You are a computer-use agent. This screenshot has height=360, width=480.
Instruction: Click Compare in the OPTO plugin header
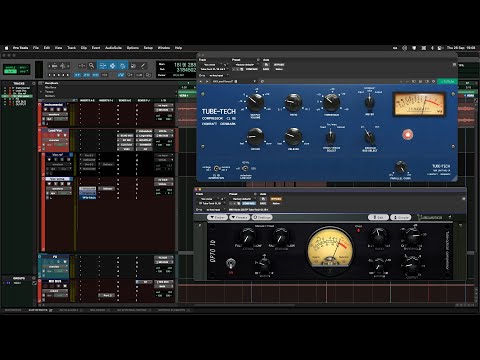pos(249,203)
